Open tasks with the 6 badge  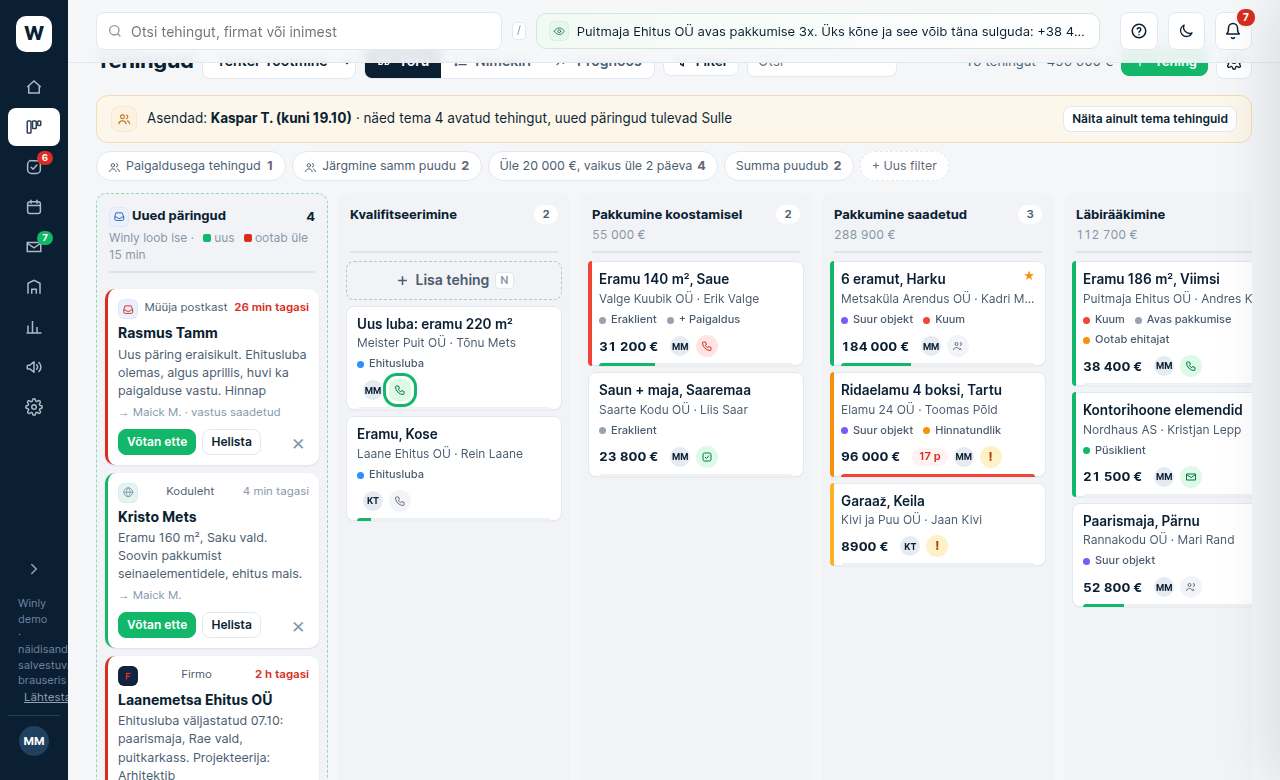[34, 167]
